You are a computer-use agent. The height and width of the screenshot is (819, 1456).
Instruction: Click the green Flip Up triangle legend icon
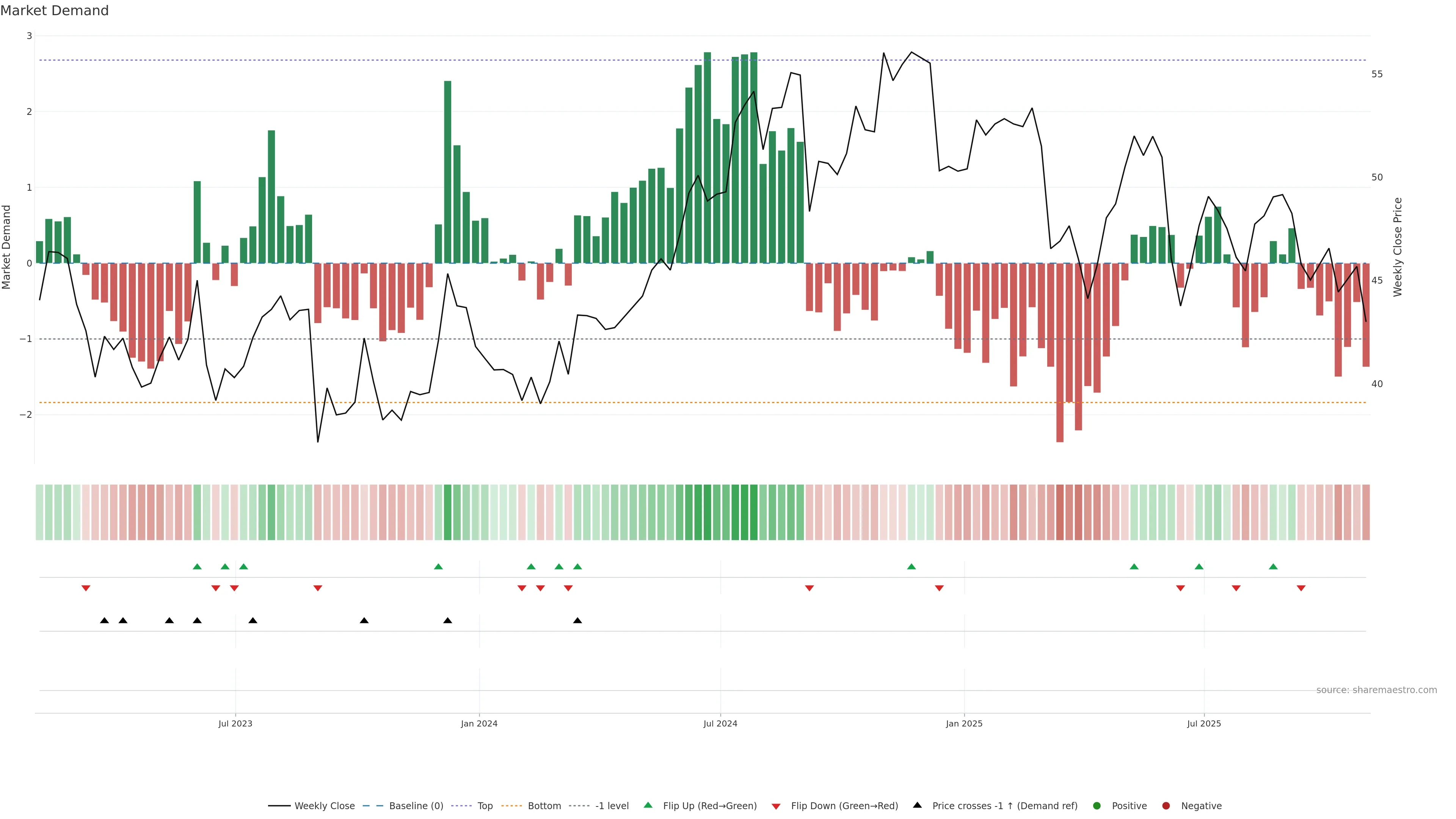(648, 805)
